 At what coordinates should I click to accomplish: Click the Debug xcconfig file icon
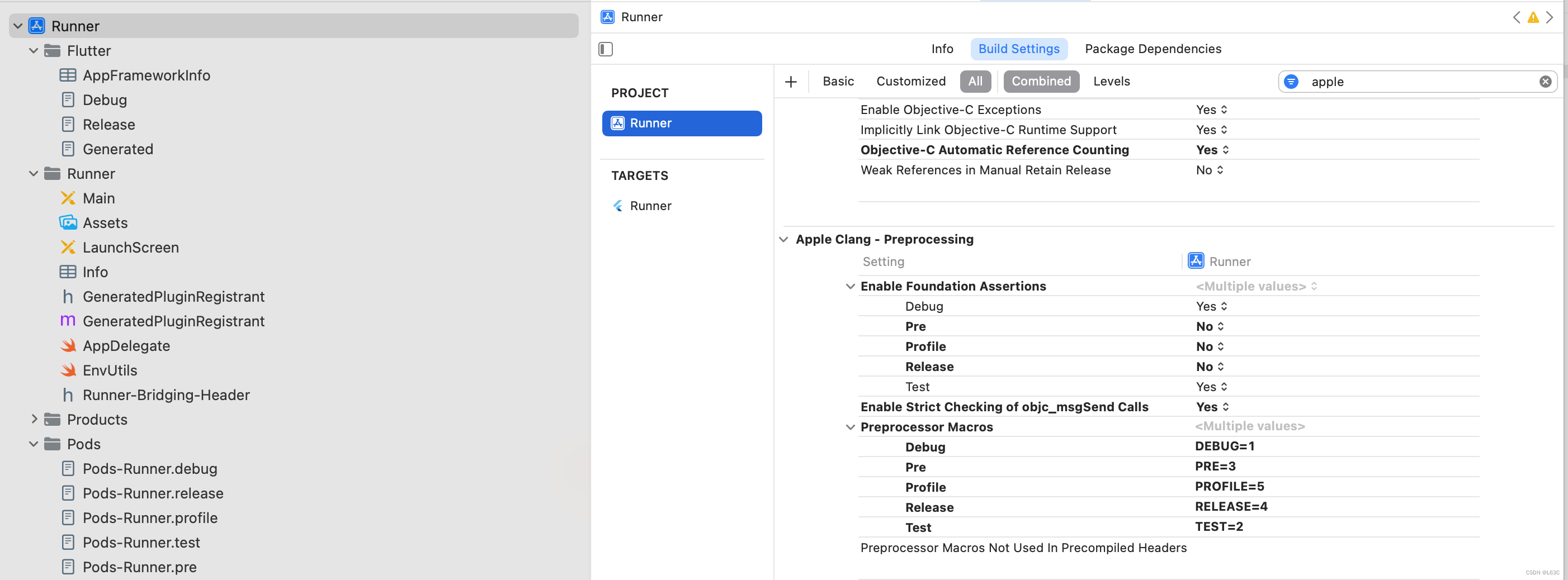pyautogui.click(x=68, y=99)
